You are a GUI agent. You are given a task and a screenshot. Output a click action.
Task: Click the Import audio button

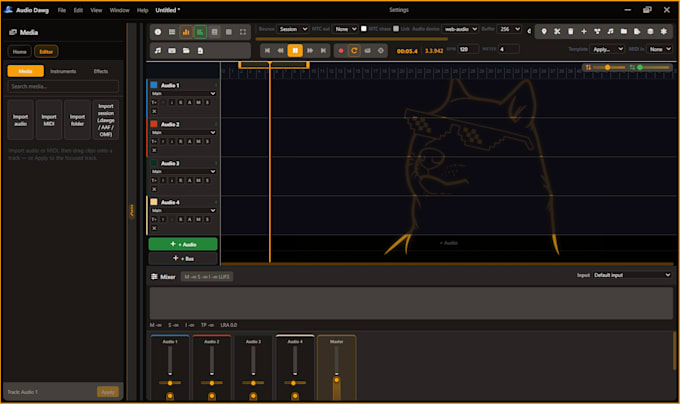tap(20, 120)
